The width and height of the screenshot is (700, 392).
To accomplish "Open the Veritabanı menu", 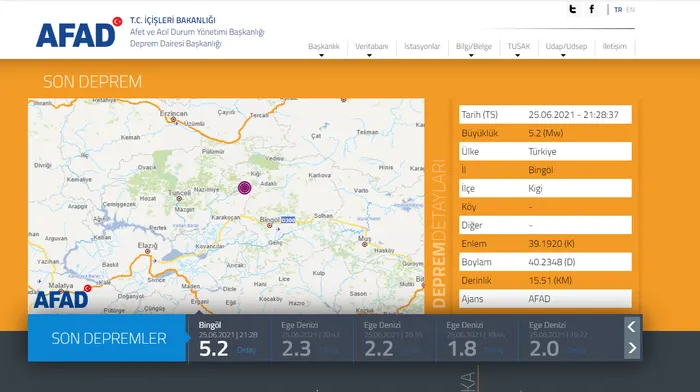I will 371,46.
